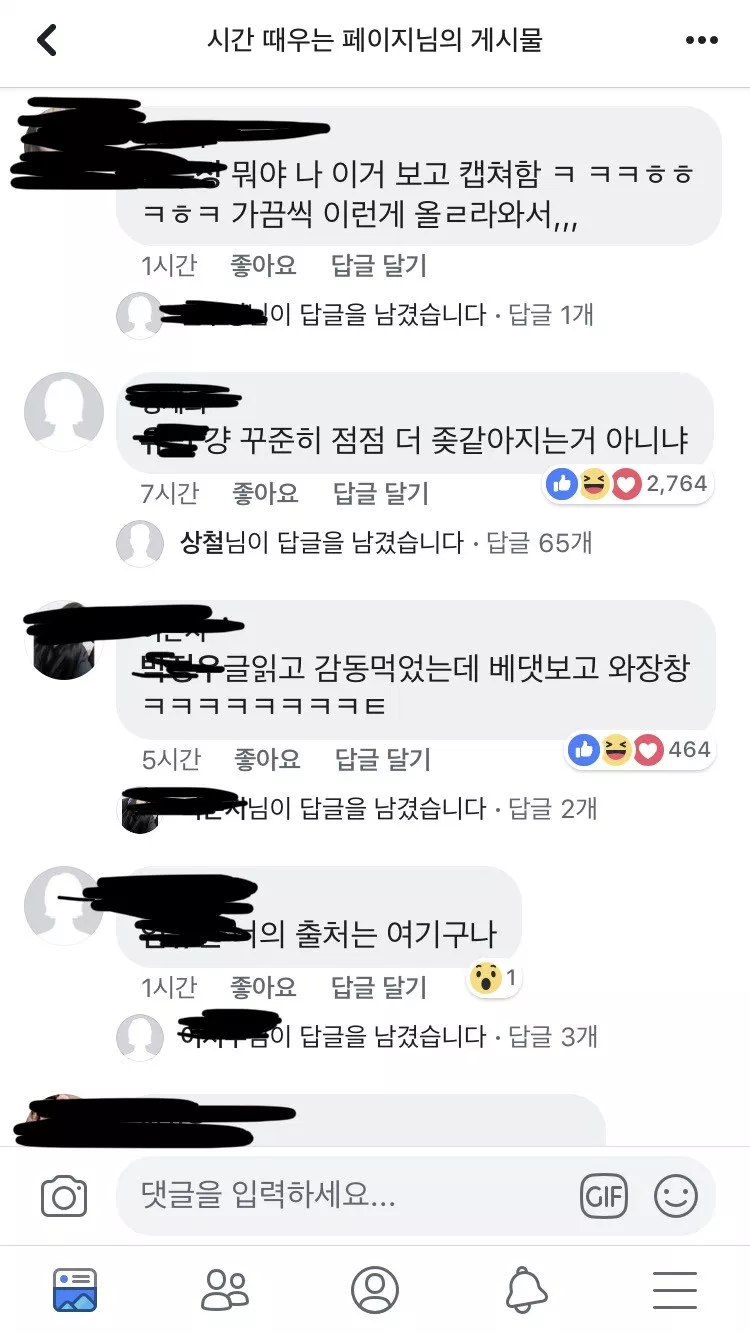View the single wow reaction on comment
The height and width of the screenshot is (1334, 750).
(x=494, y=979)
